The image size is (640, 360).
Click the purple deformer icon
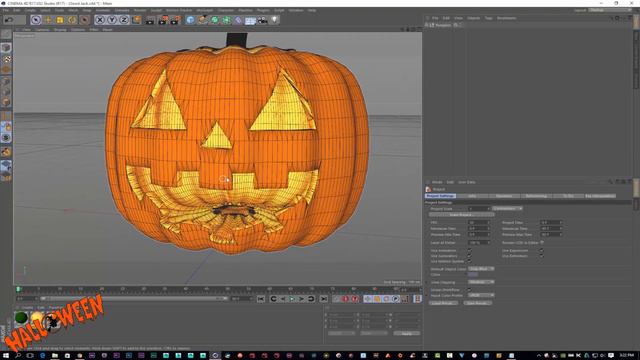point(238,20)
